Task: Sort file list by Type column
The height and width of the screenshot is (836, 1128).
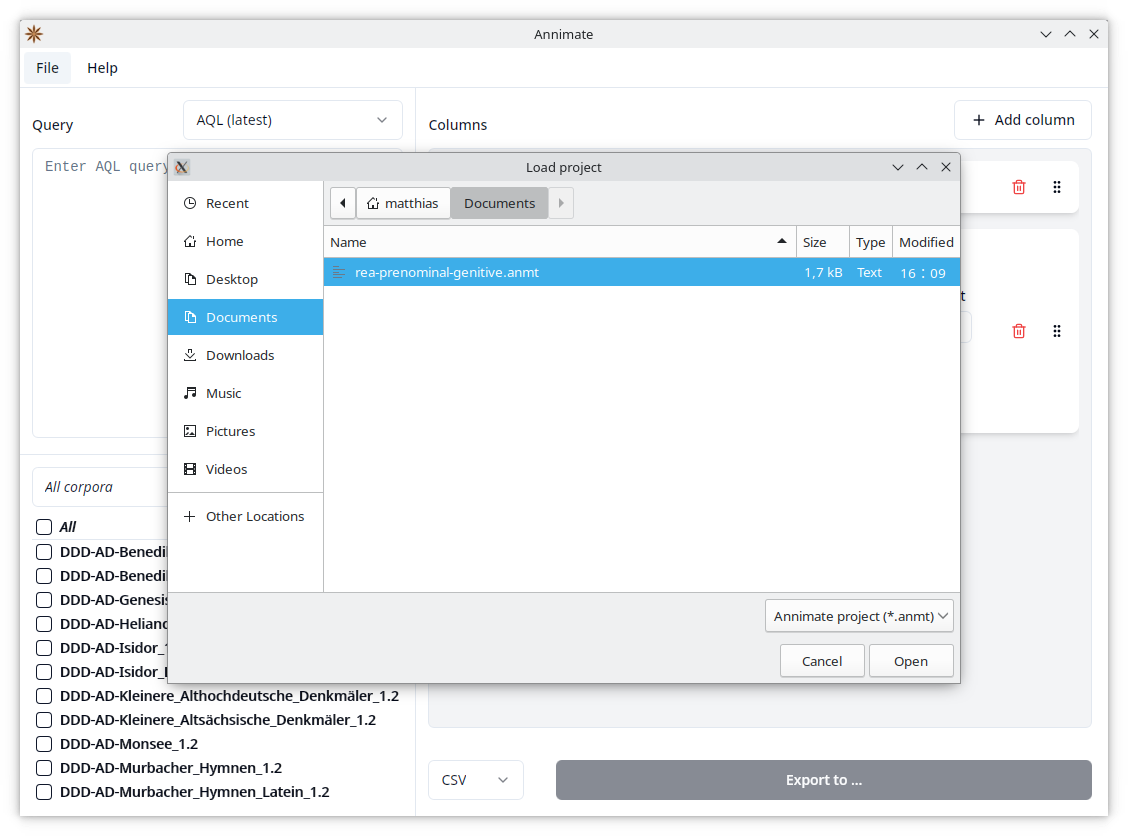Action: [x=870, y=242]
